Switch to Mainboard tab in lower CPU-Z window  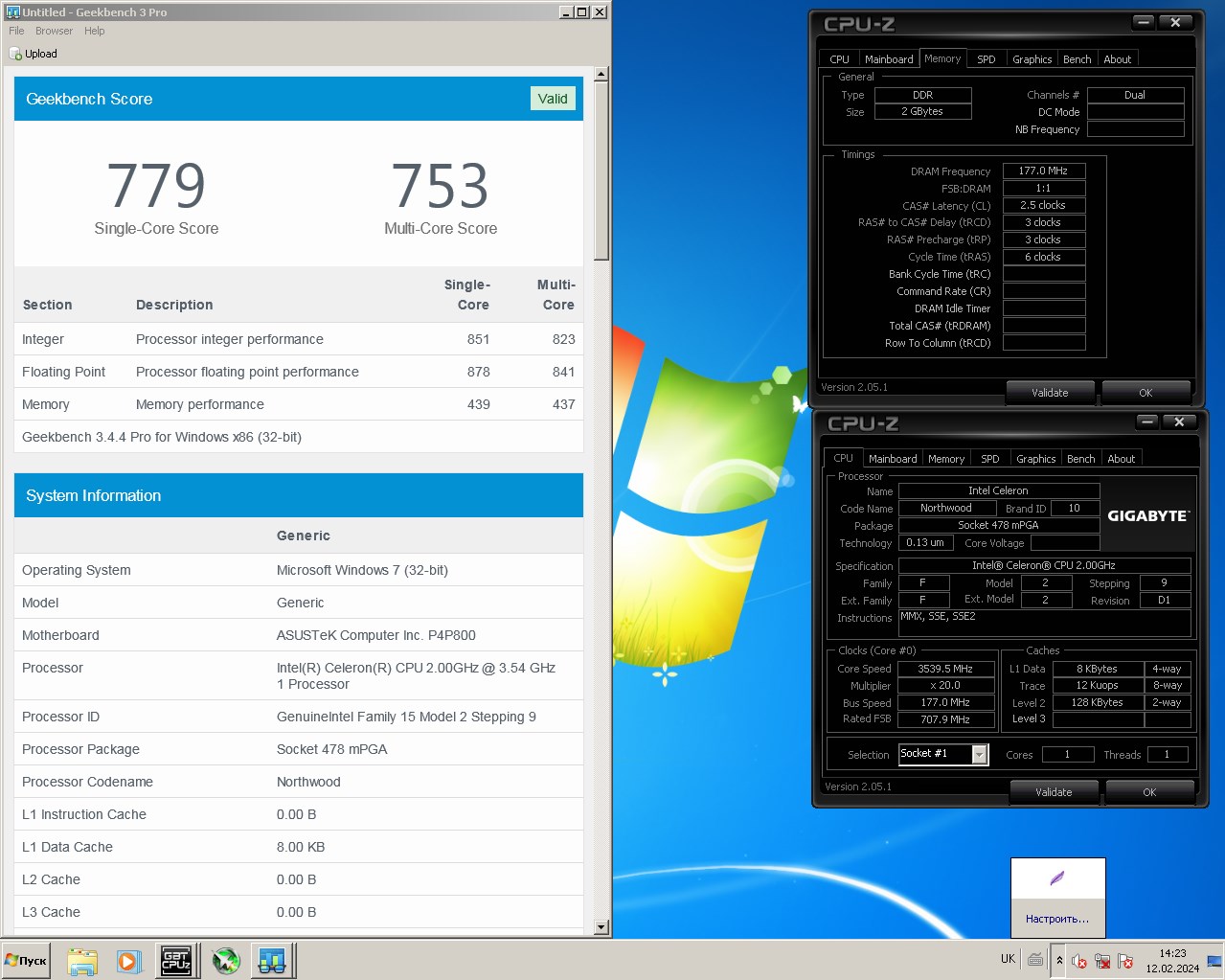pos(893,459)
